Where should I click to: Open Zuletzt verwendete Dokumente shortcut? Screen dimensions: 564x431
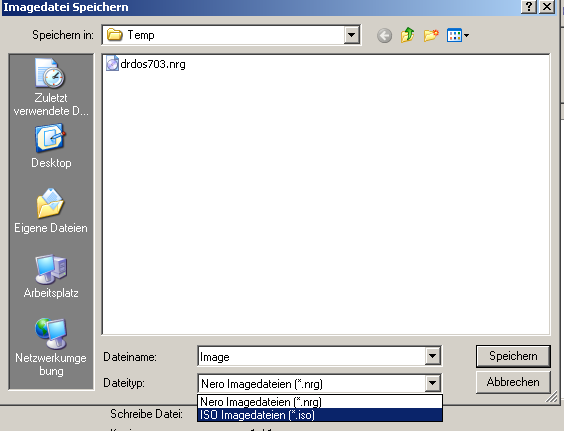[x=51, y=87]
